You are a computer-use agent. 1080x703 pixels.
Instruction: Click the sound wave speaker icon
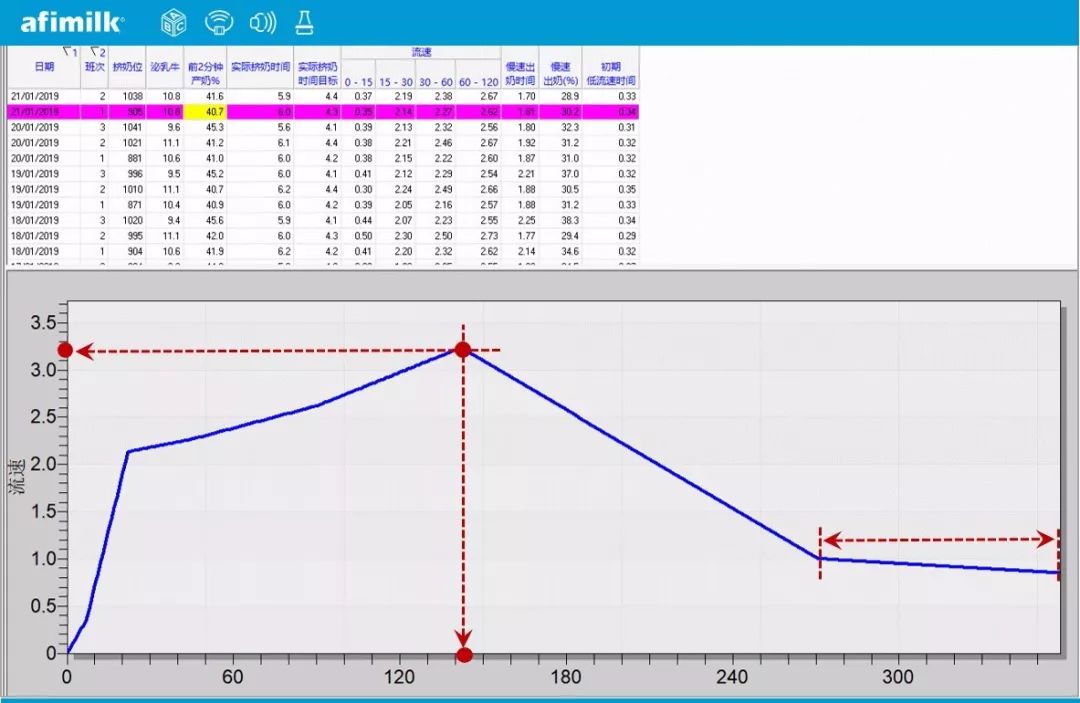tap(262, 22)
